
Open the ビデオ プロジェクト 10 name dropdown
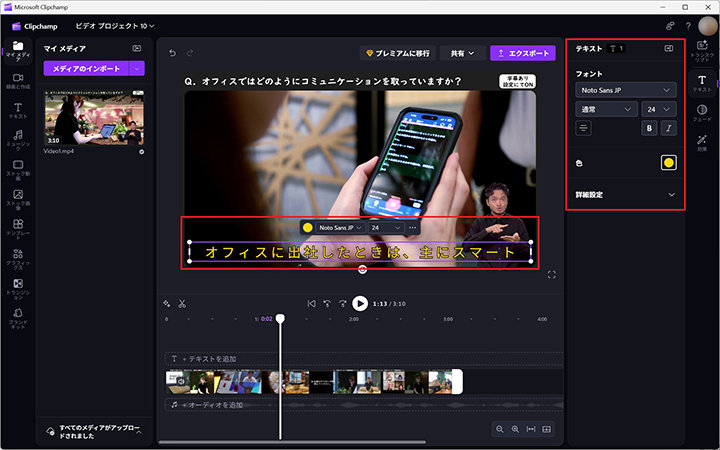[x=115, y=26]
